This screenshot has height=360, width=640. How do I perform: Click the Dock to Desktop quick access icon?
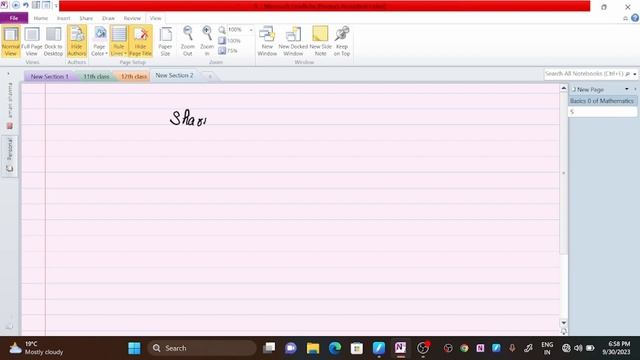(x=36, y=5)
